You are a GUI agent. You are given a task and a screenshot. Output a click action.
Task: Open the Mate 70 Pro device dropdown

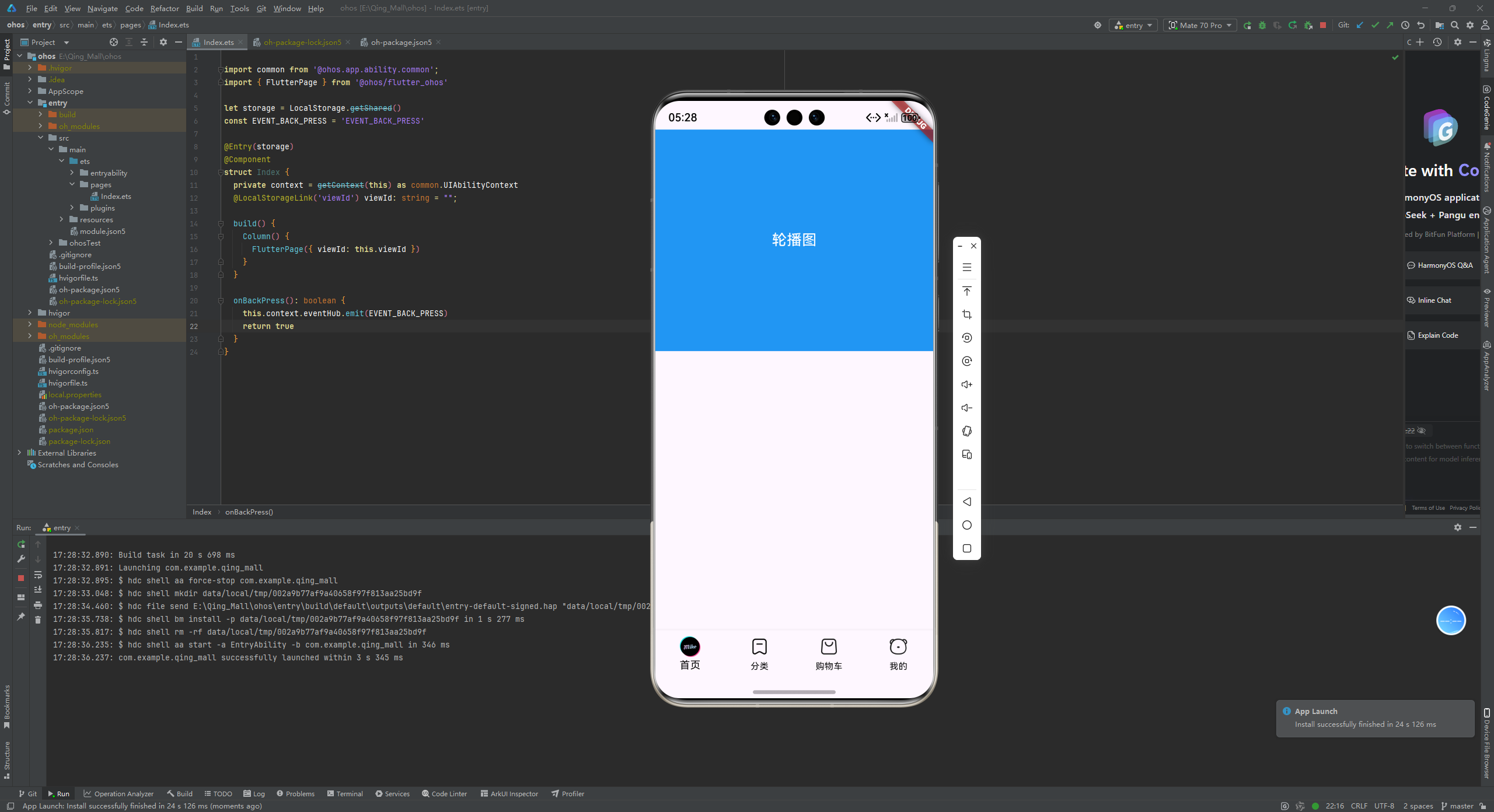pos(1200,25)
